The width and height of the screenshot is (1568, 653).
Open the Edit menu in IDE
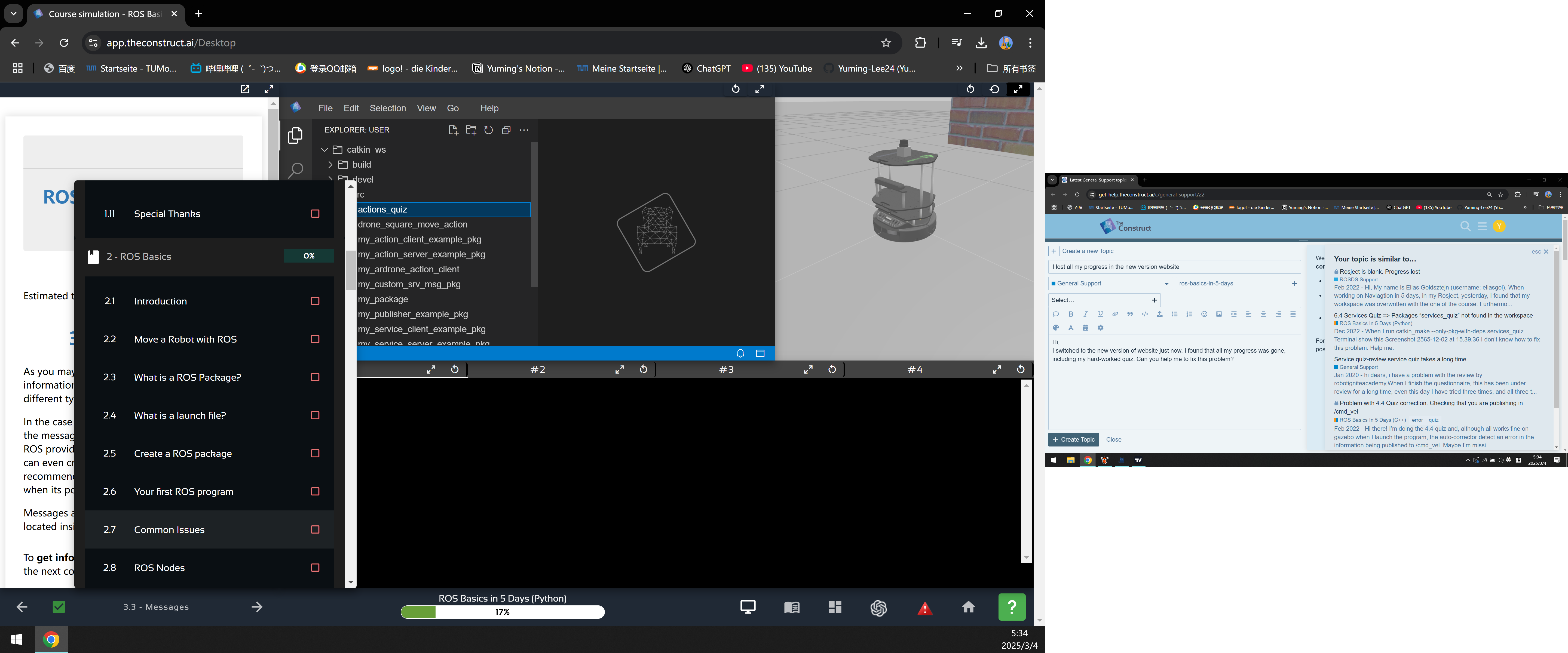(351, 108)
